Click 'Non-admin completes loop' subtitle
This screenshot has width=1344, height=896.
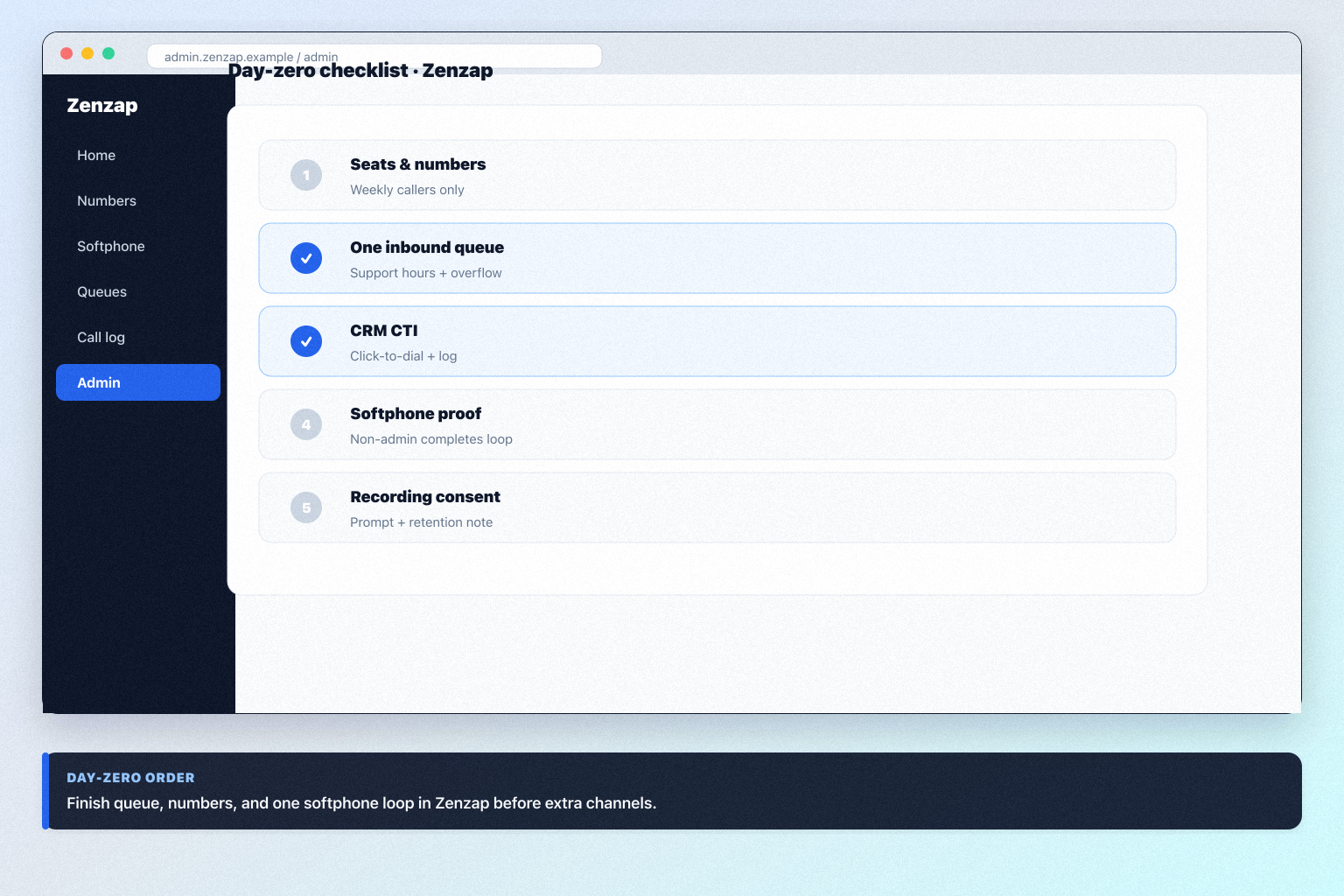[431, 439]
